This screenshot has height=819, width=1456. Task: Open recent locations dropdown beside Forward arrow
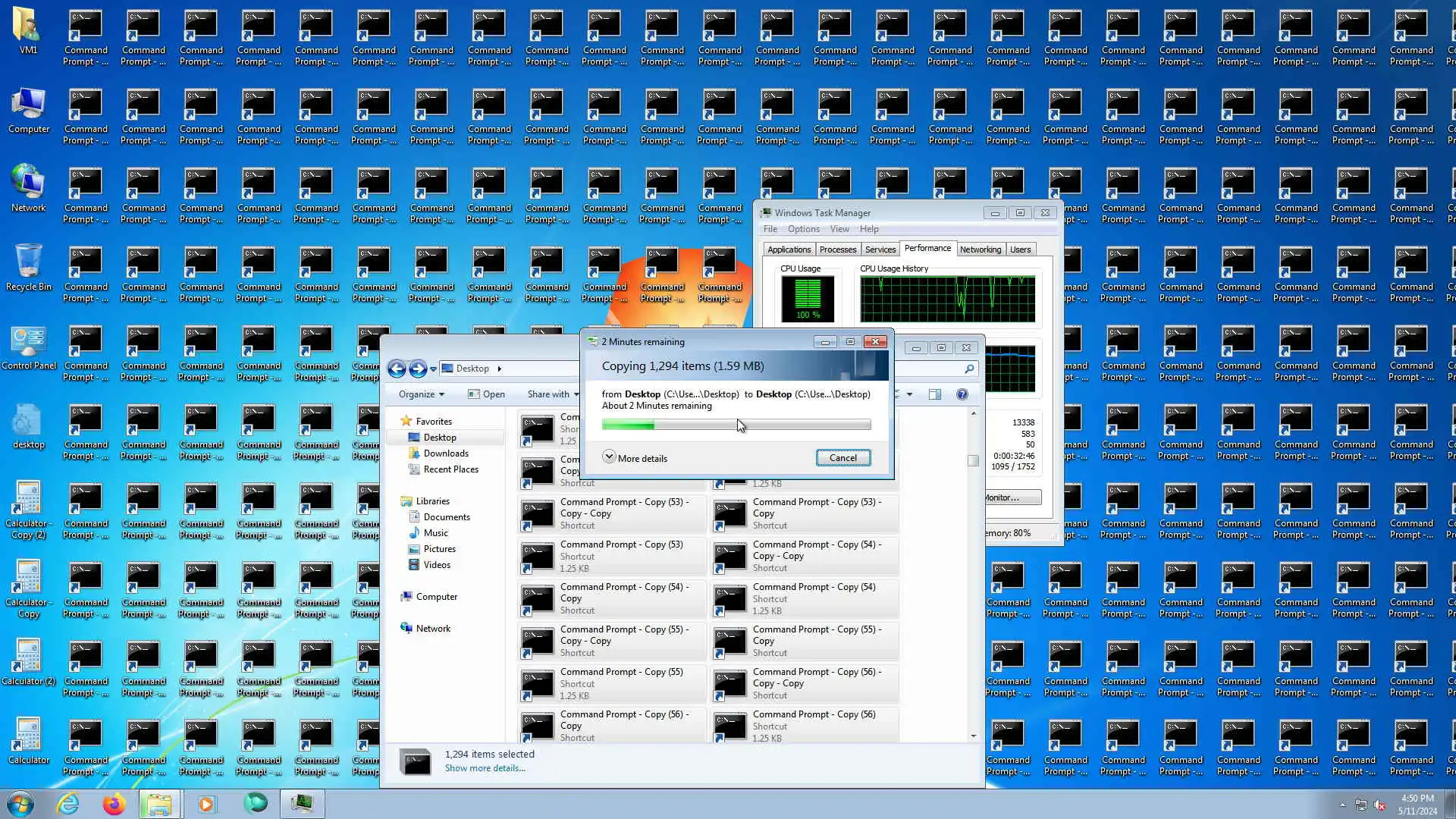[x=433, y=369]
